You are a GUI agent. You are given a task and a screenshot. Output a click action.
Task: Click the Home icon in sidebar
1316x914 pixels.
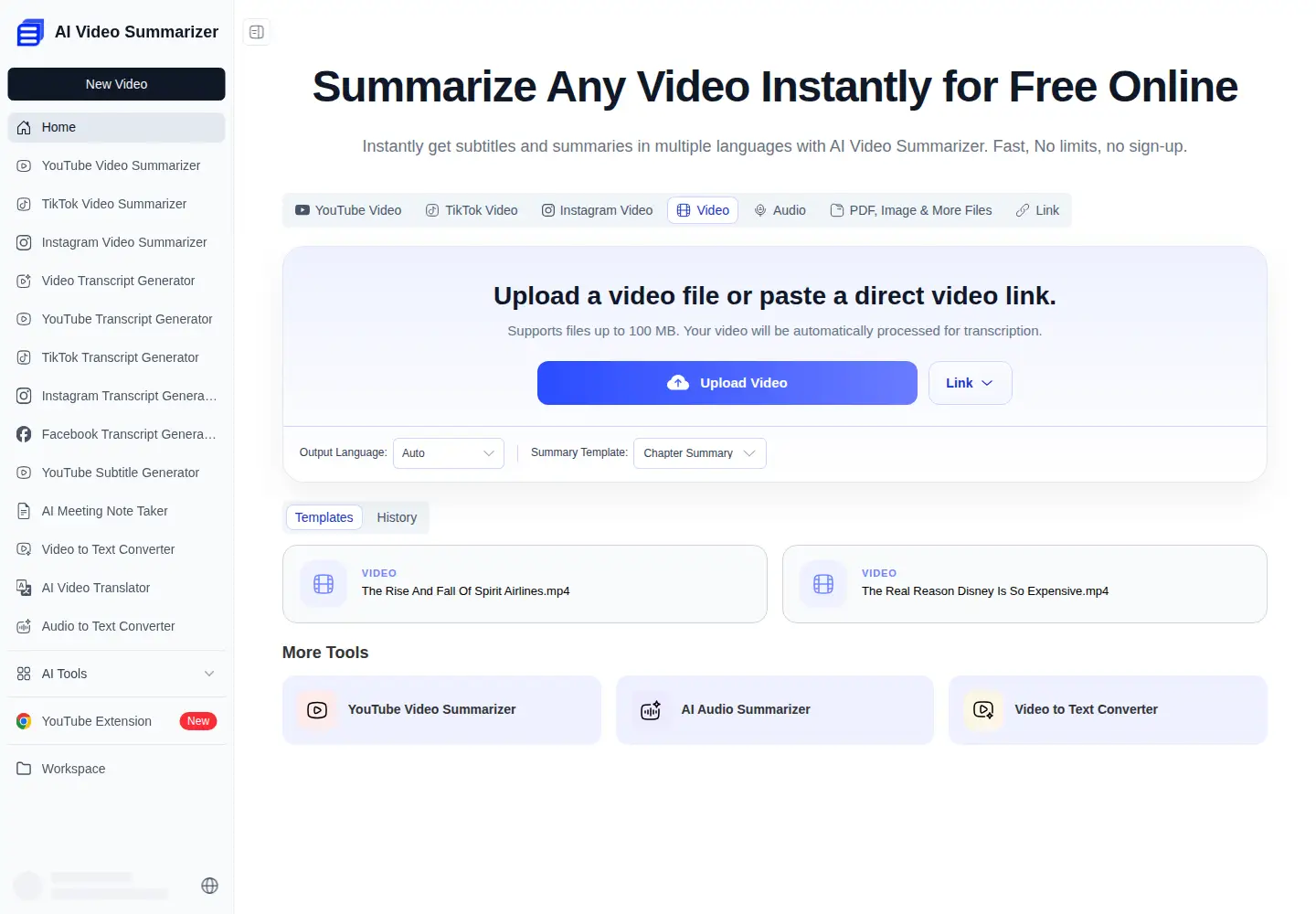tap(24, 127)
